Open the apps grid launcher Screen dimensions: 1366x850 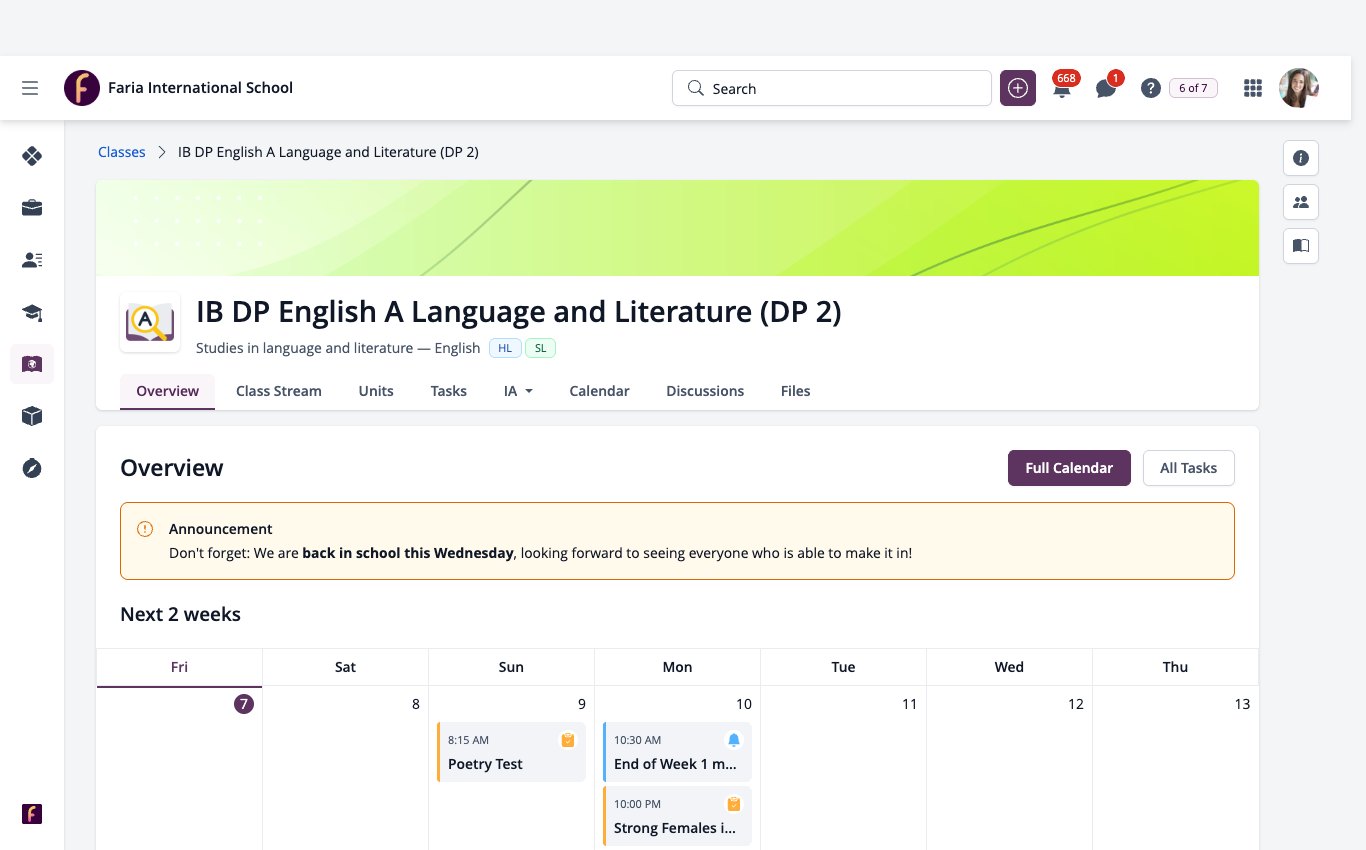click(1253, 88)
